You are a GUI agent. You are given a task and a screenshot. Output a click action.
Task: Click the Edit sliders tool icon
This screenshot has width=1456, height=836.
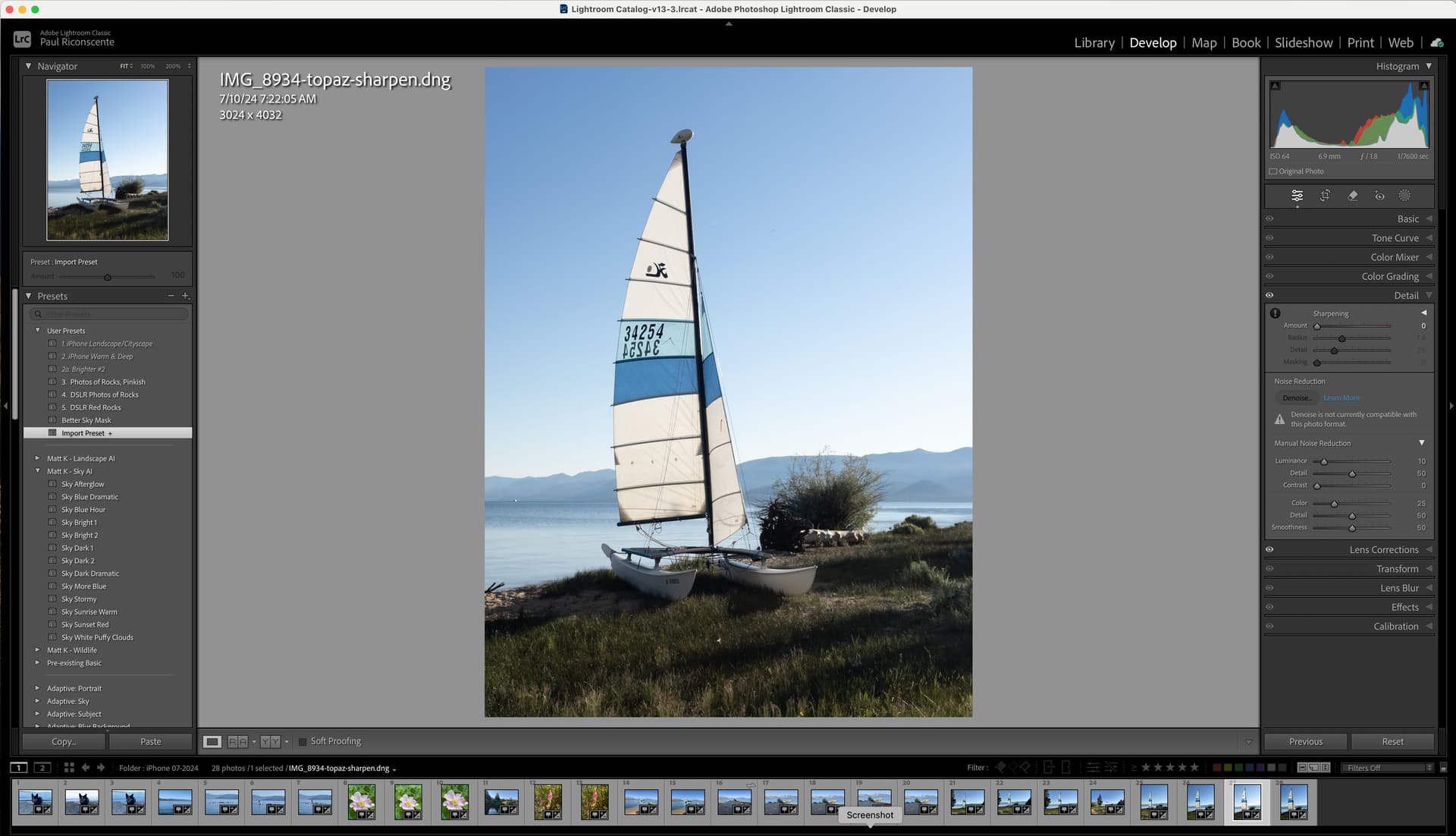pos(1297,196)
